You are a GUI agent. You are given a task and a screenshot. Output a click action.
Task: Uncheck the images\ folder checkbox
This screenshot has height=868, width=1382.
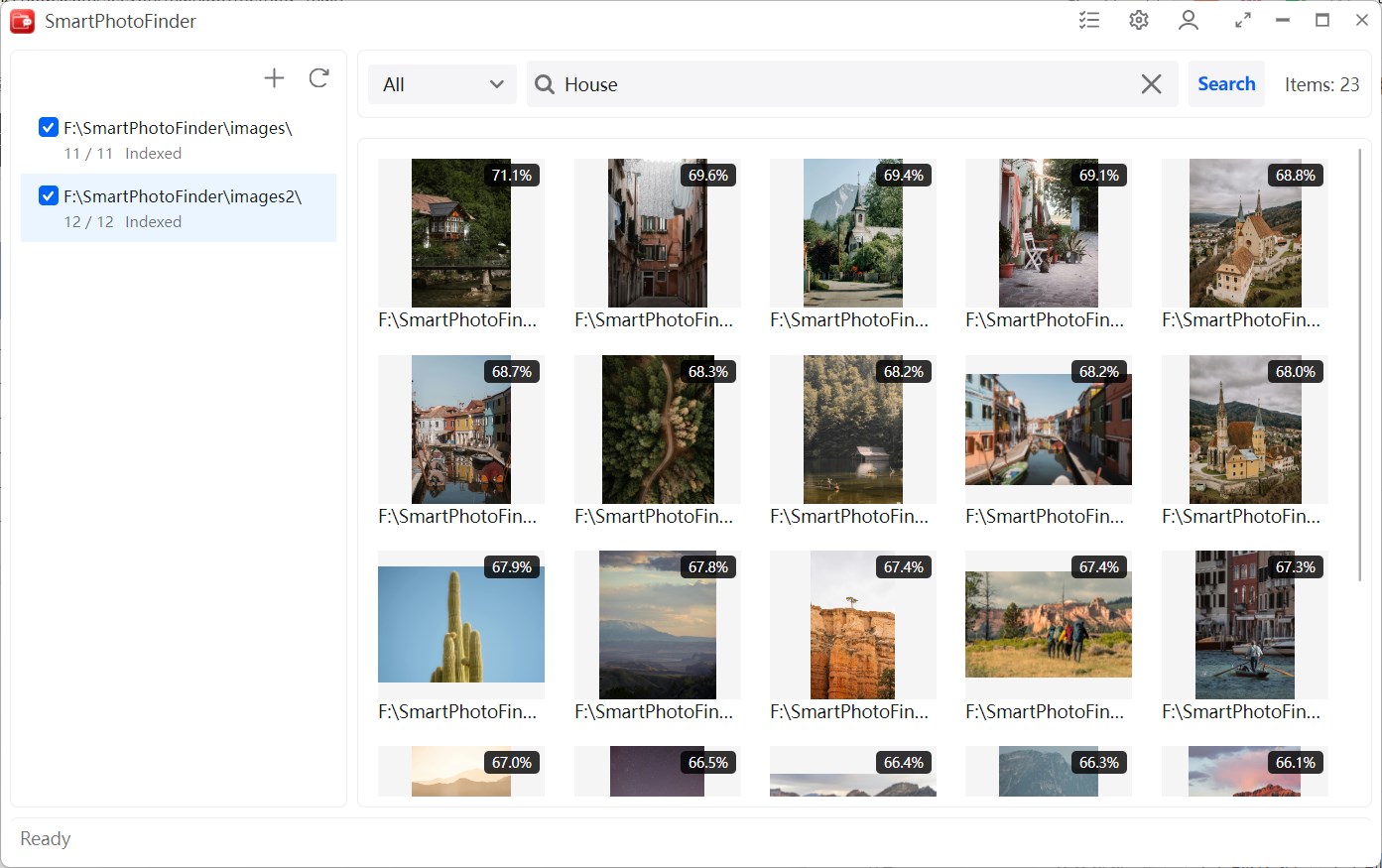[49, 127]
